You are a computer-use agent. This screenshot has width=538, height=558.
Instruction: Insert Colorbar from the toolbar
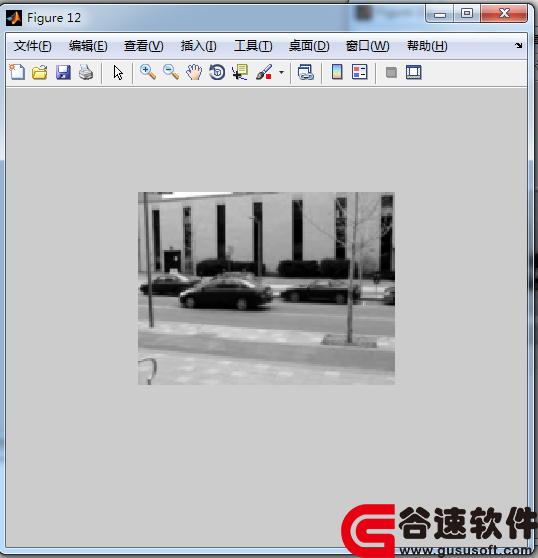click(337, 72)
